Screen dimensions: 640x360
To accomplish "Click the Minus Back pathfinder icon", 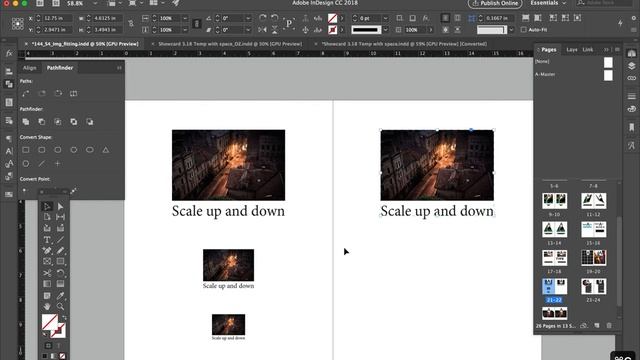I will point(89,122).
